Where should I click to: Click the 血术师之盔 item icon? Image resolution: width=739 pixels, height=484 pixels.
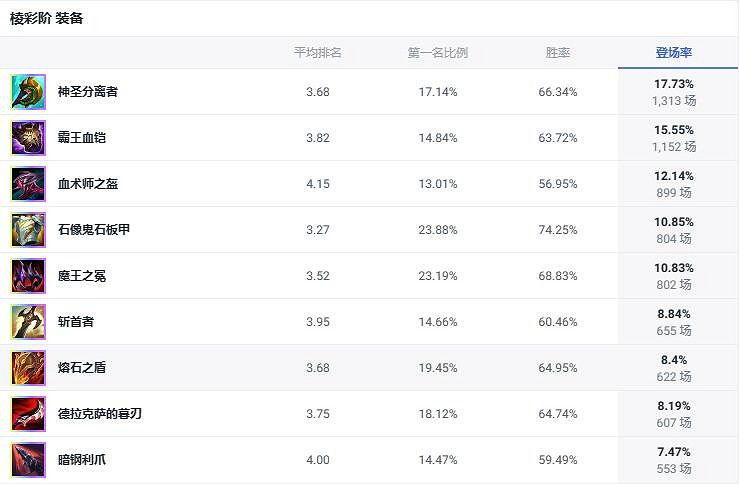(28, 184)
